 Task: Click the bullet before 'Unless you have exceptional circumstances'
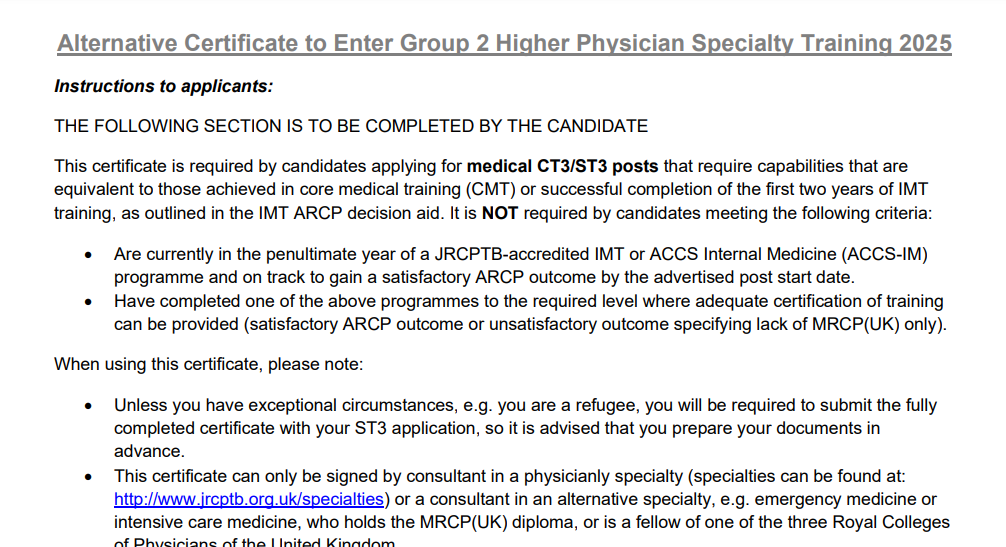coord(88,406)
